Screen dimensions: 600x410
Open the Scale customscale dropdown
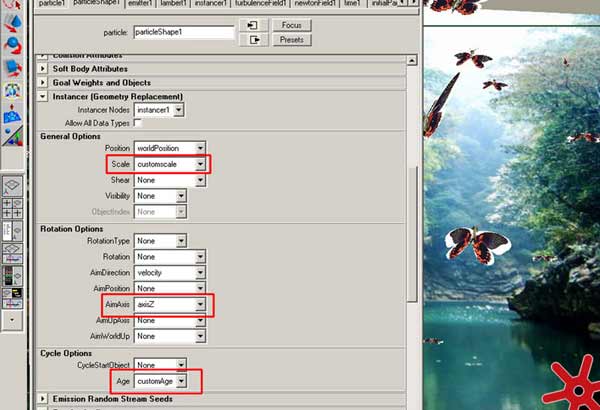[x=201, y=164]
